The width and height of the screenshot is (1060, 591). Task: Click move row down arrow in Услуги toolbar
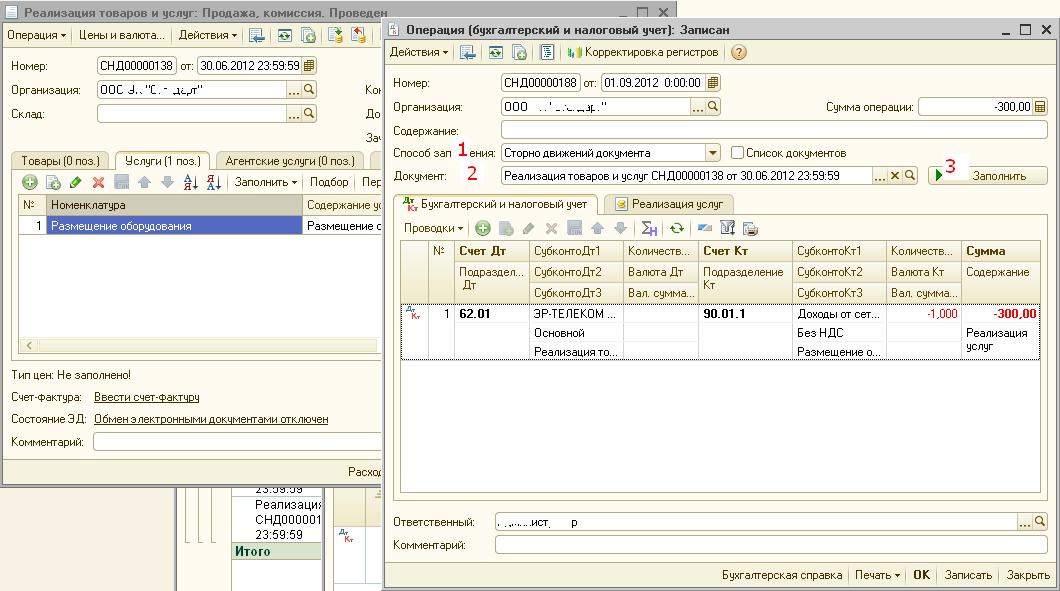coord(168,182)
